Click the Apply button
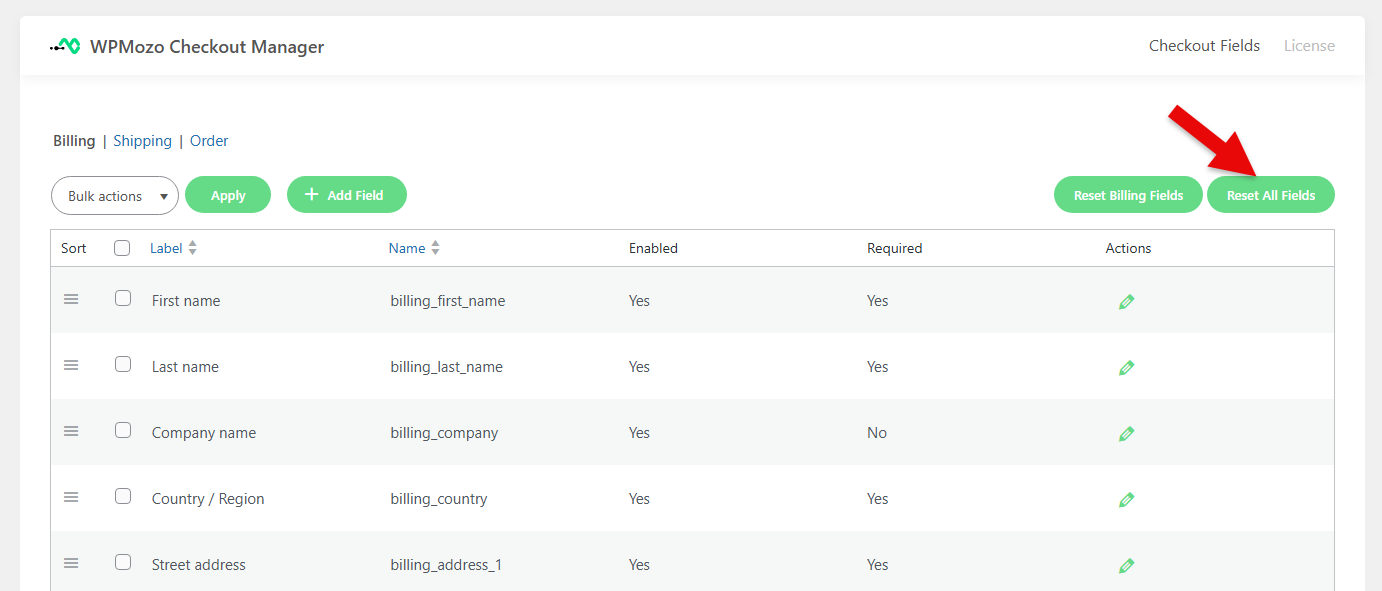The image size is (1382, 591). 228,195
